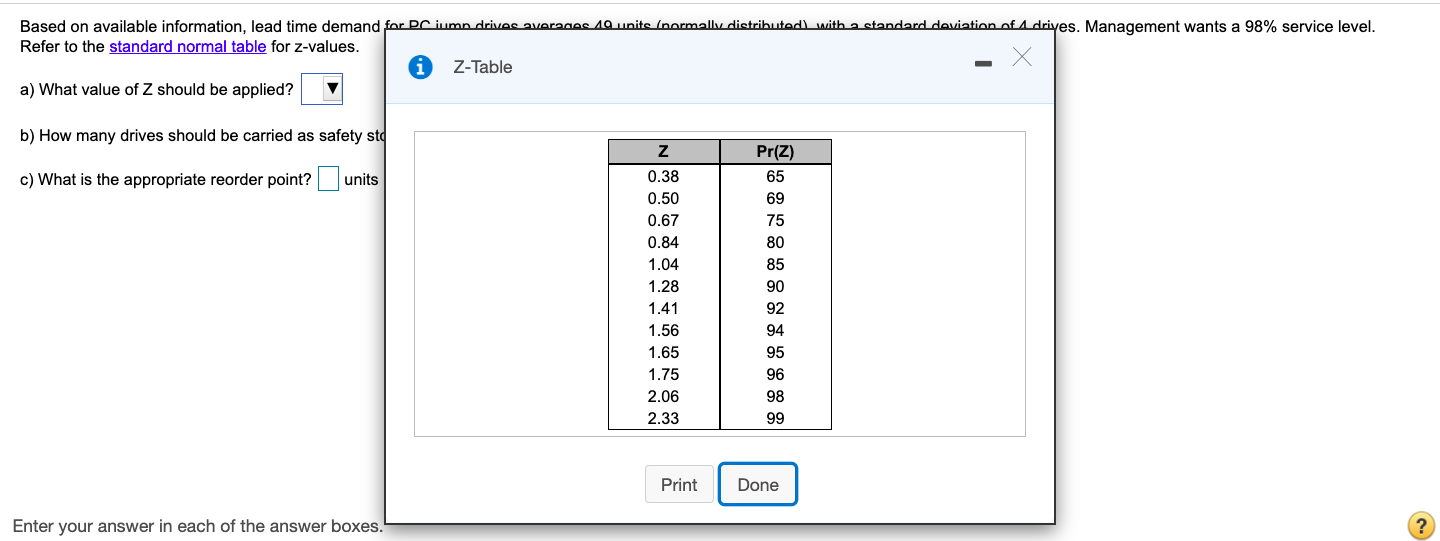Image resolution: width=1440 pixels, height=541 pixels.
Task: Click the Z value 1.65 cell
Action: (x=663, y=352)
